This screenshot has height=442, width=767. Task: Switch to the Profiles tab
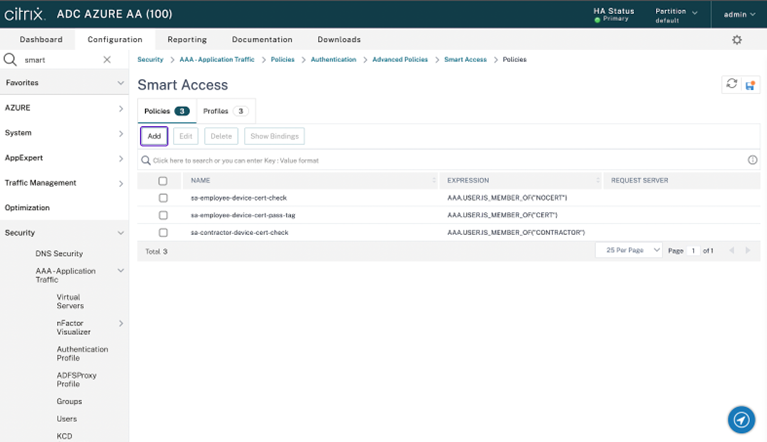coord(225,111)
